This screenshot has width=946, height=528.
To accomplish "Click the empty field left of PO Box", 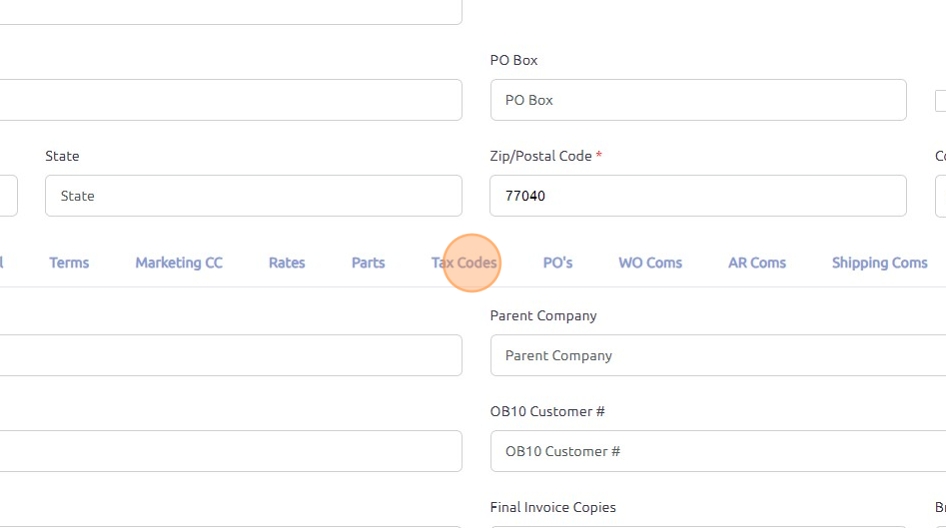I will 230,100.
